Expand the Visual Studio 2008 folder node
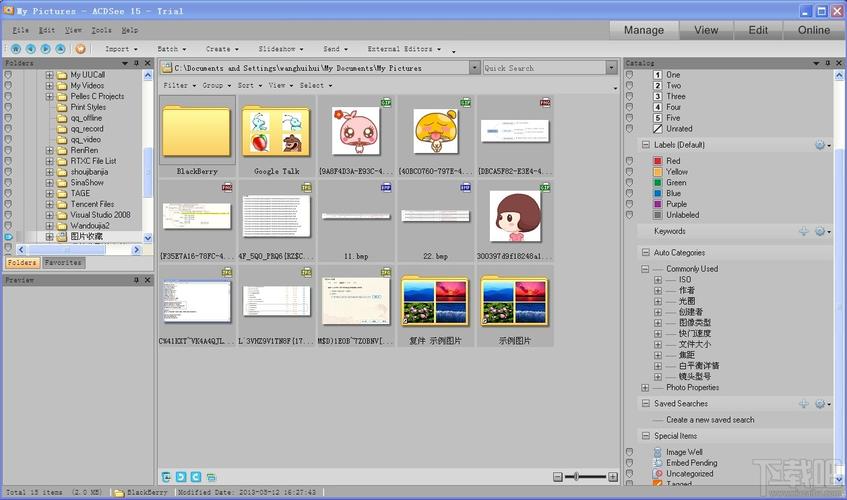The image size is (847, 500). [49, 215]
